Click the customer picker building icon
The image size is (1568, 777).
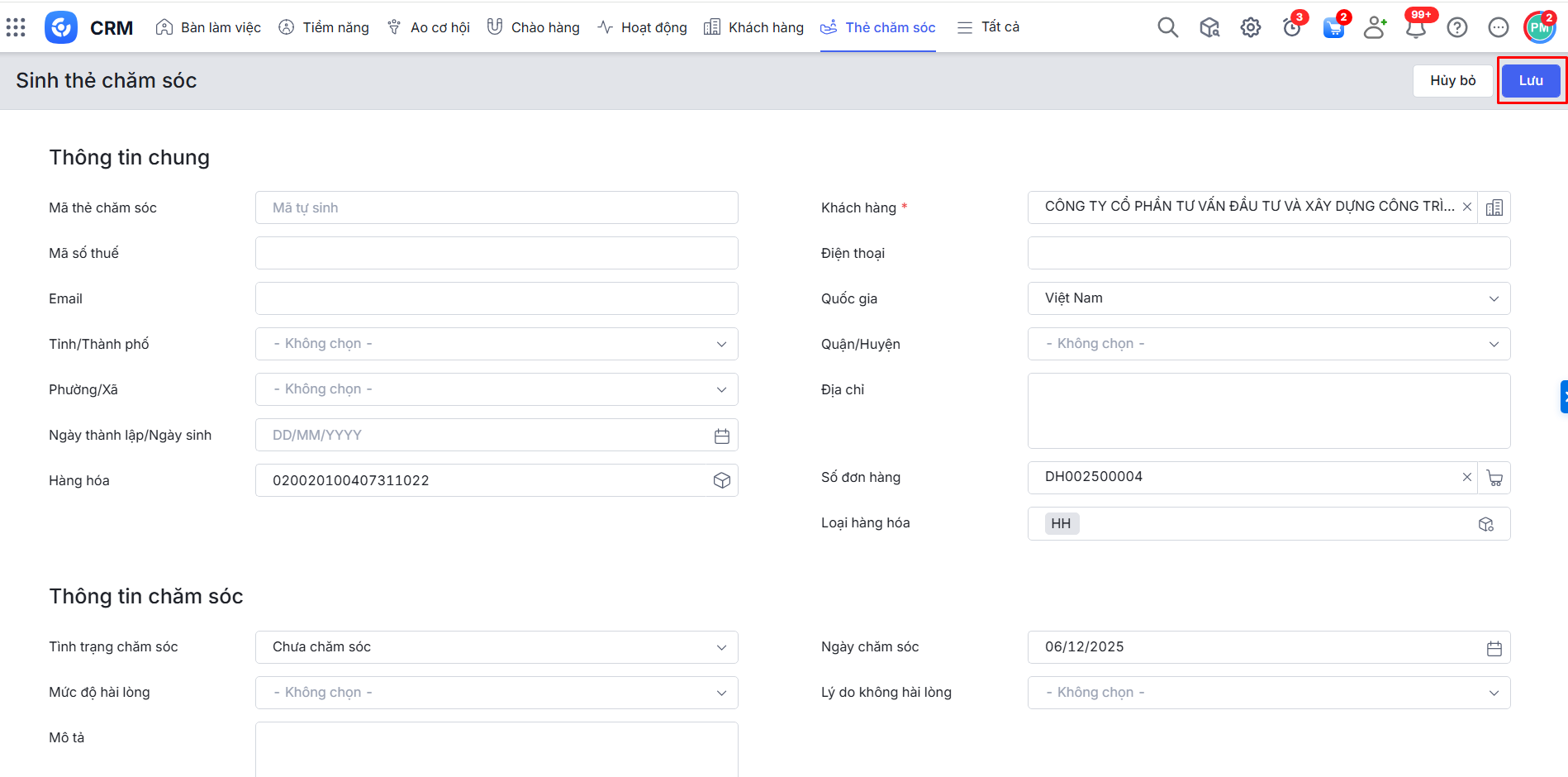[x=1494, y=207]
